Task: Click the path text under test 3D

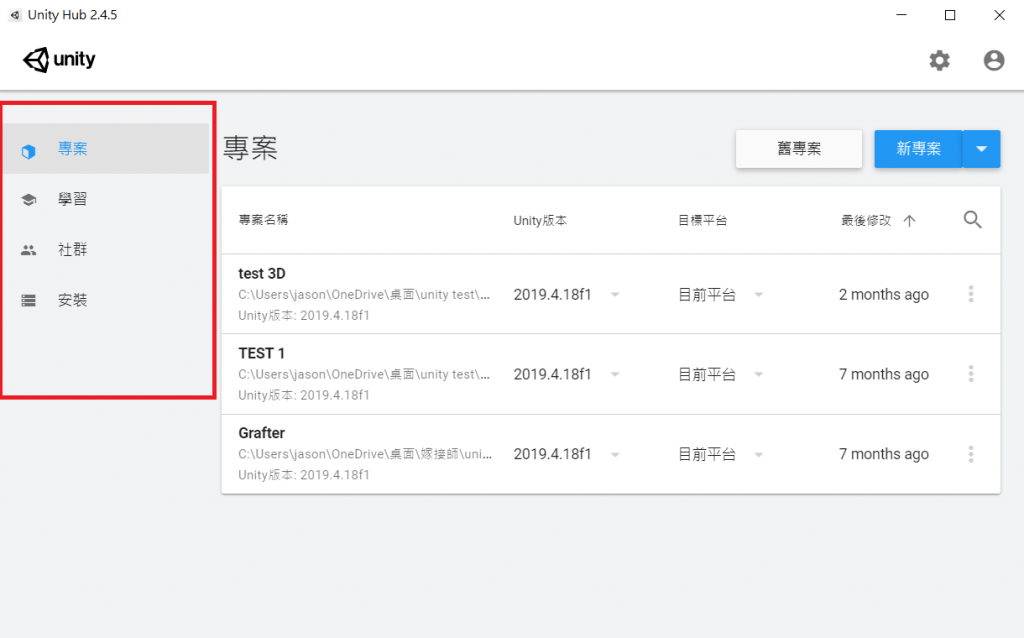Action: click(364, 295)
